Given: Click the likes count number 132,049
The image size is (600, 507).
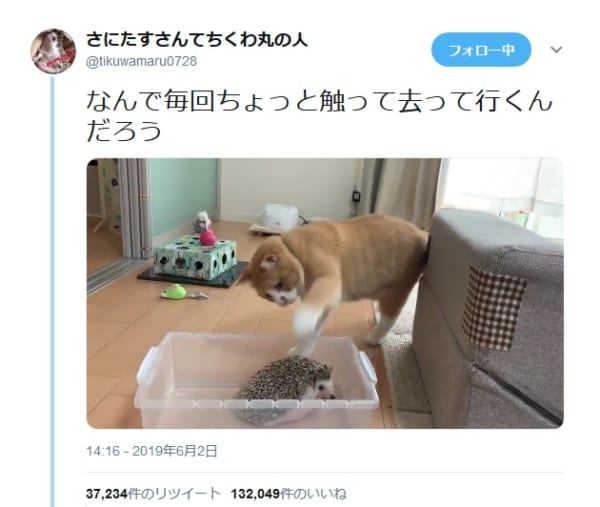Looking at the screenshot, I should pos(255,494).
